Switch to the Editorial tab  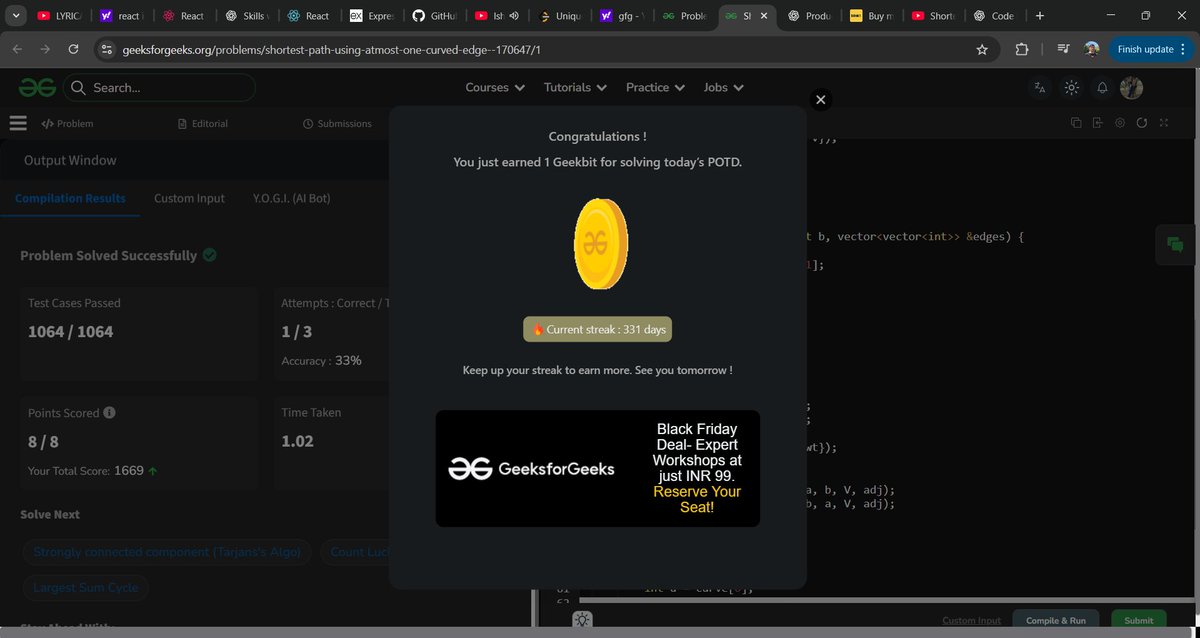pos(203,122)
